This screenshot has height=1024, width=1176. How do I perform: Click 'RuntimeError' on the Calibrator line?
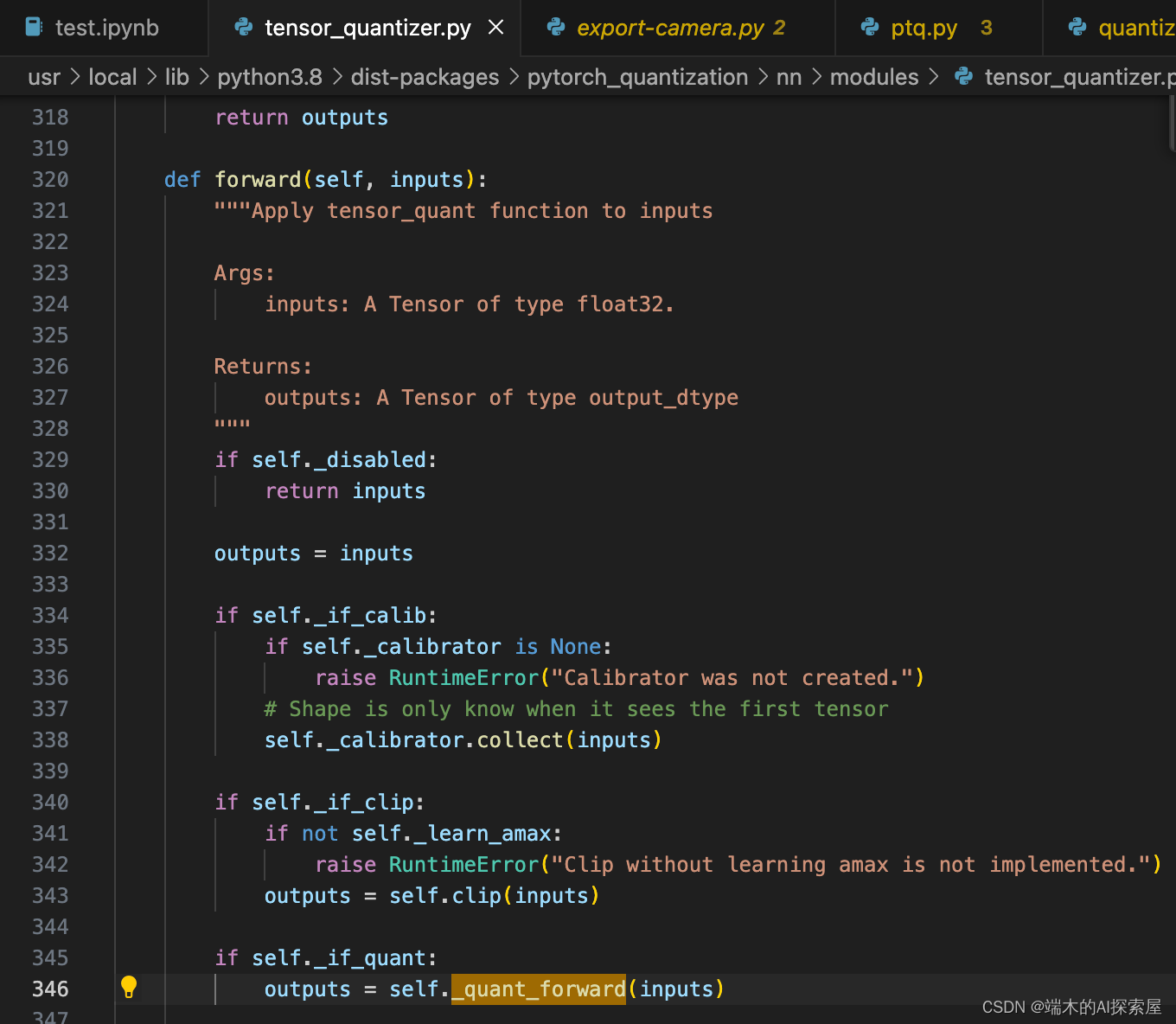(463, 677)
